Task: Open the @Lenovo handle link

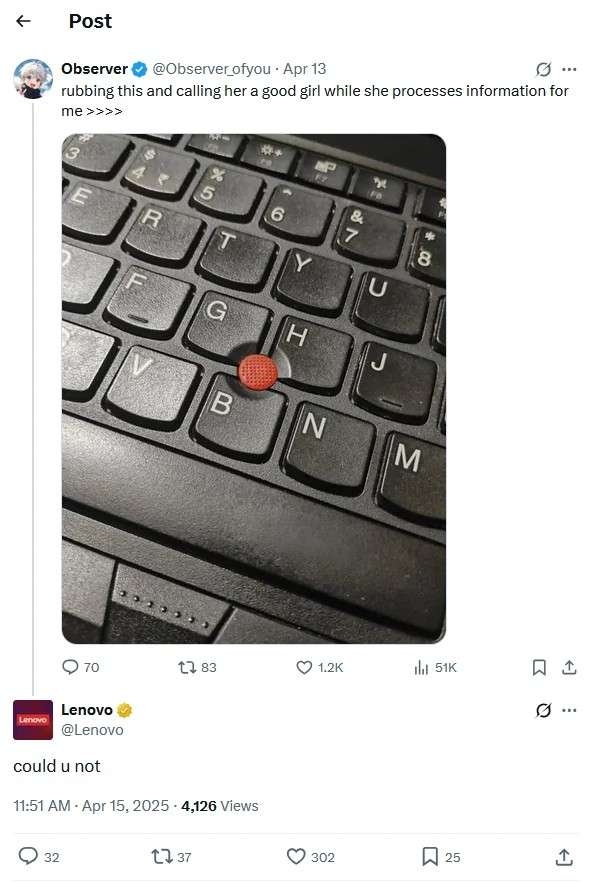Action: click(x=92, y=730)
